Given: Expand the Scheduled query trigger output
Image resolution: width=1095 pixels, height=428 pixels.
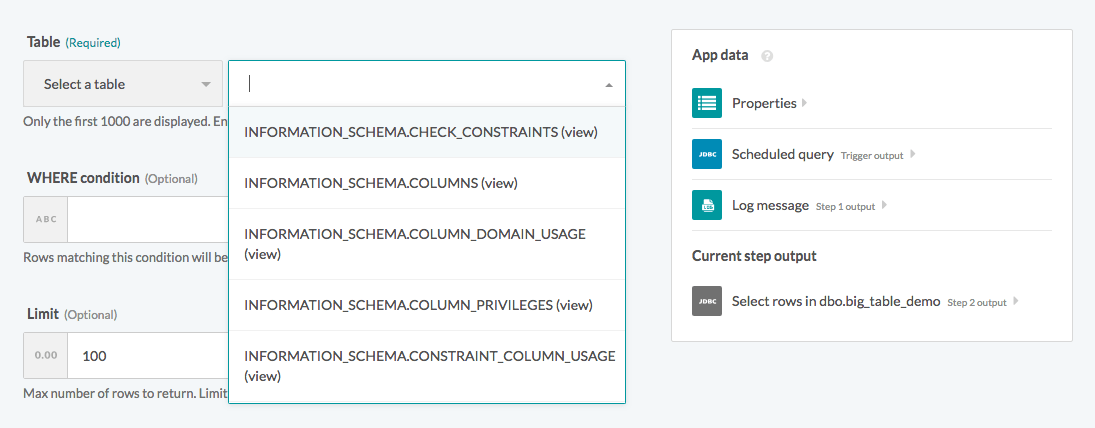Looking at the screenshot, I should [912, 155].
